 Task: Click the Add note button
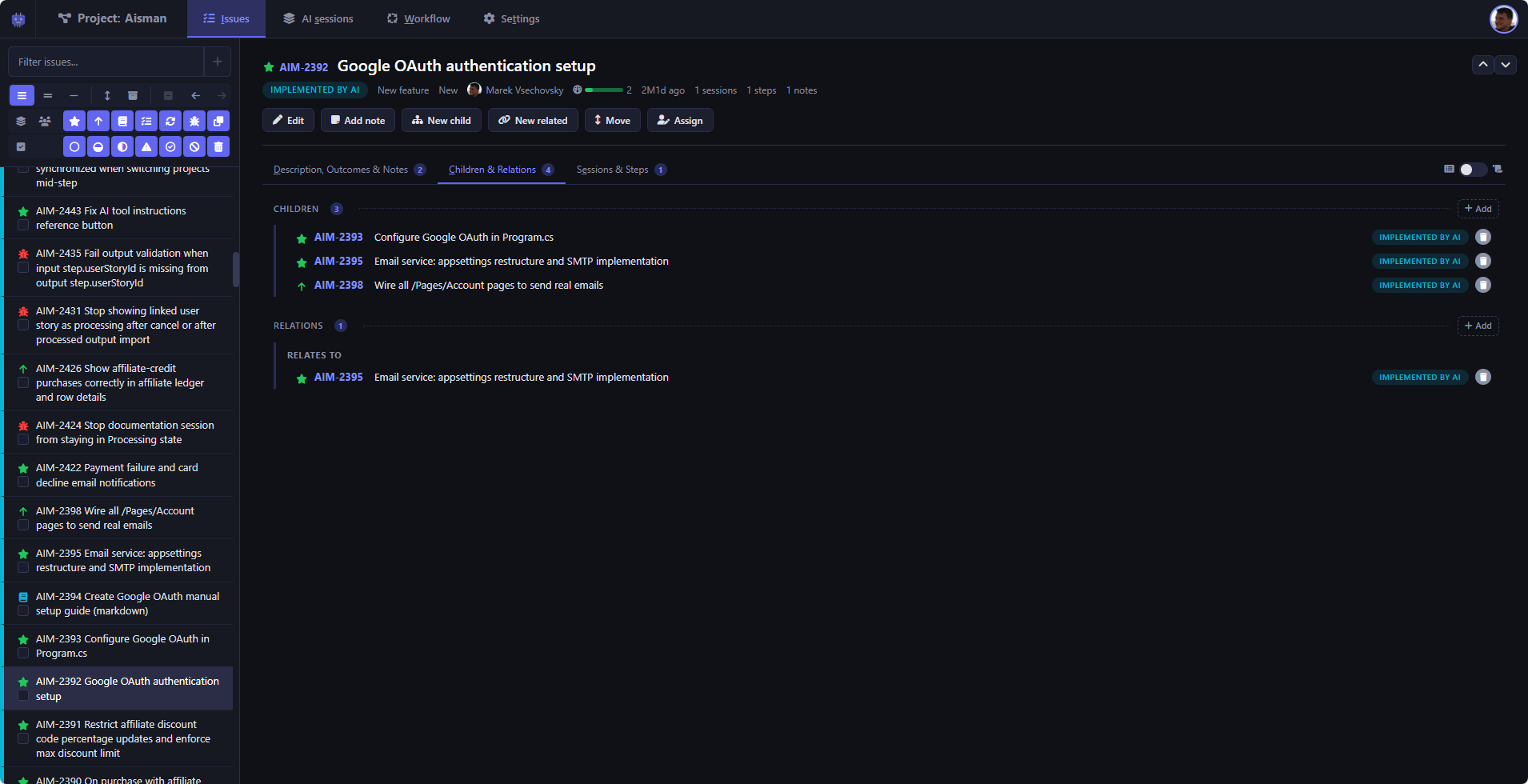click(358, 120)
